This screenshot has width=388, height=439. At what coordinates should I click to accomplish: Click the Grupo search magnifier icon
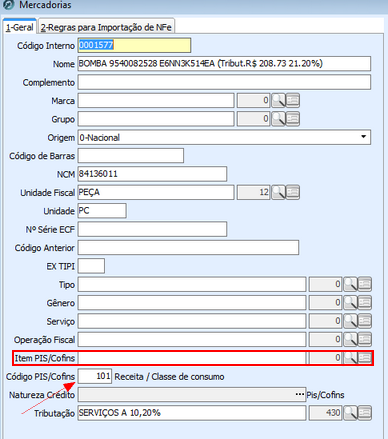coord(278,119)
